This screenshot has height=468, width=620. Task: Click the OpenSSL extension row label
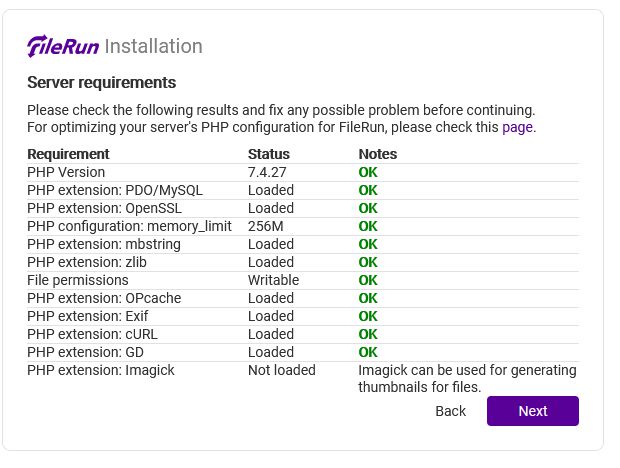pyautogui.click(x=110, y=208)
